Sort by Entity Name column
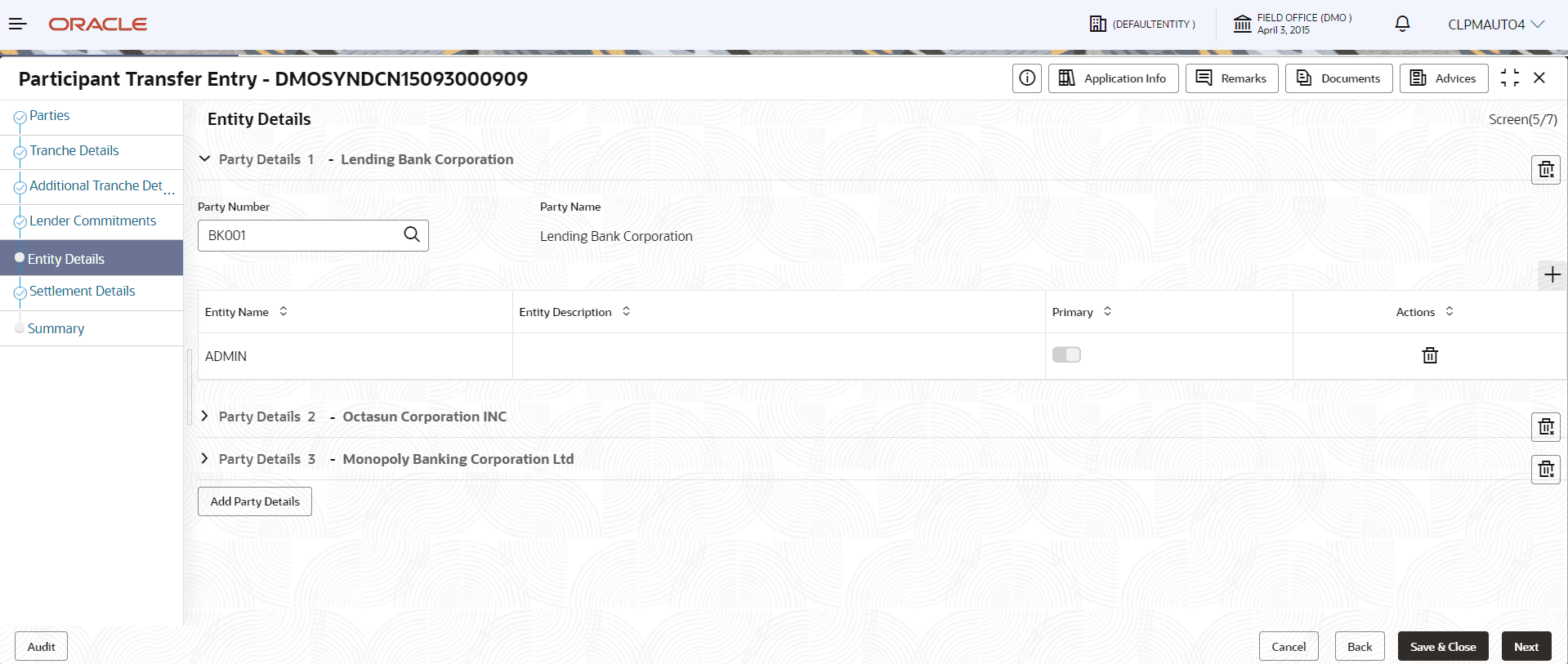The height and width of the screenshot is (664, 1568). pyautogui.click(x=284, y=311)
